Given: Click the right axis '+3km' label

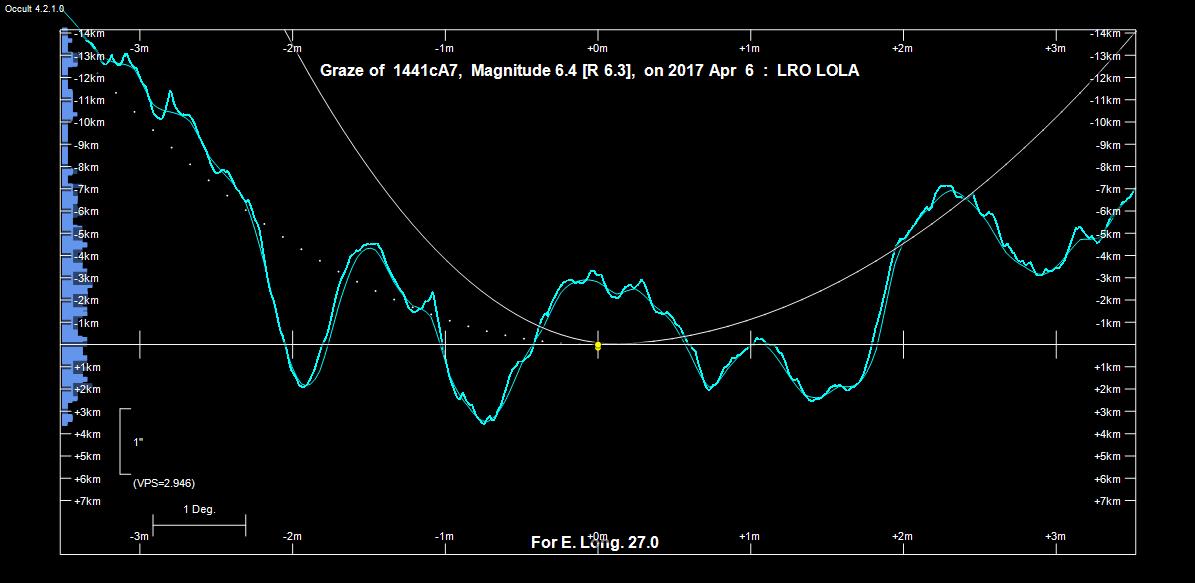Looking at the screenshot, I should (x=1107, y=412).
